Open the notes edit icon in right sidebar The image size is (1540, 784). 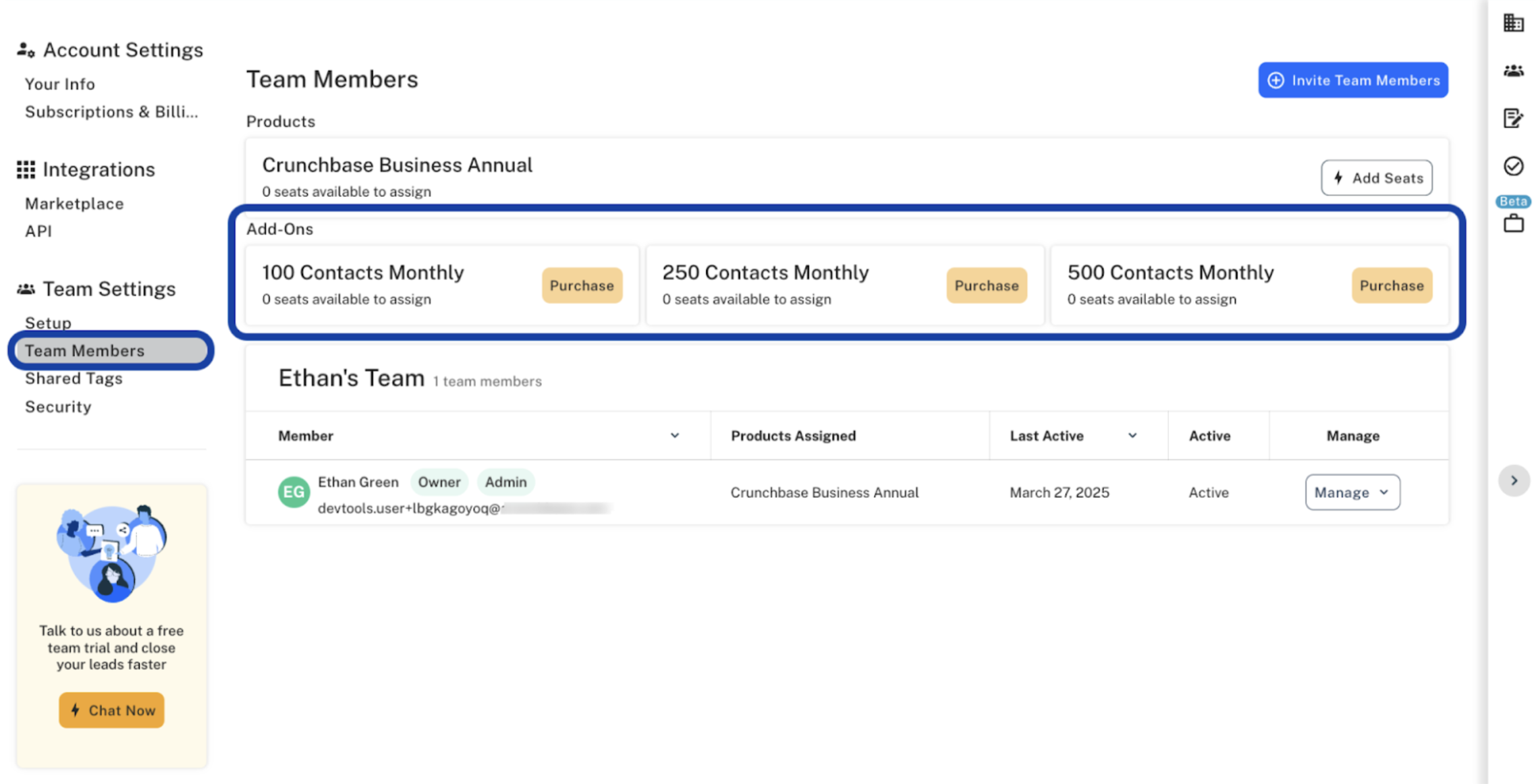pos(1513,118)
